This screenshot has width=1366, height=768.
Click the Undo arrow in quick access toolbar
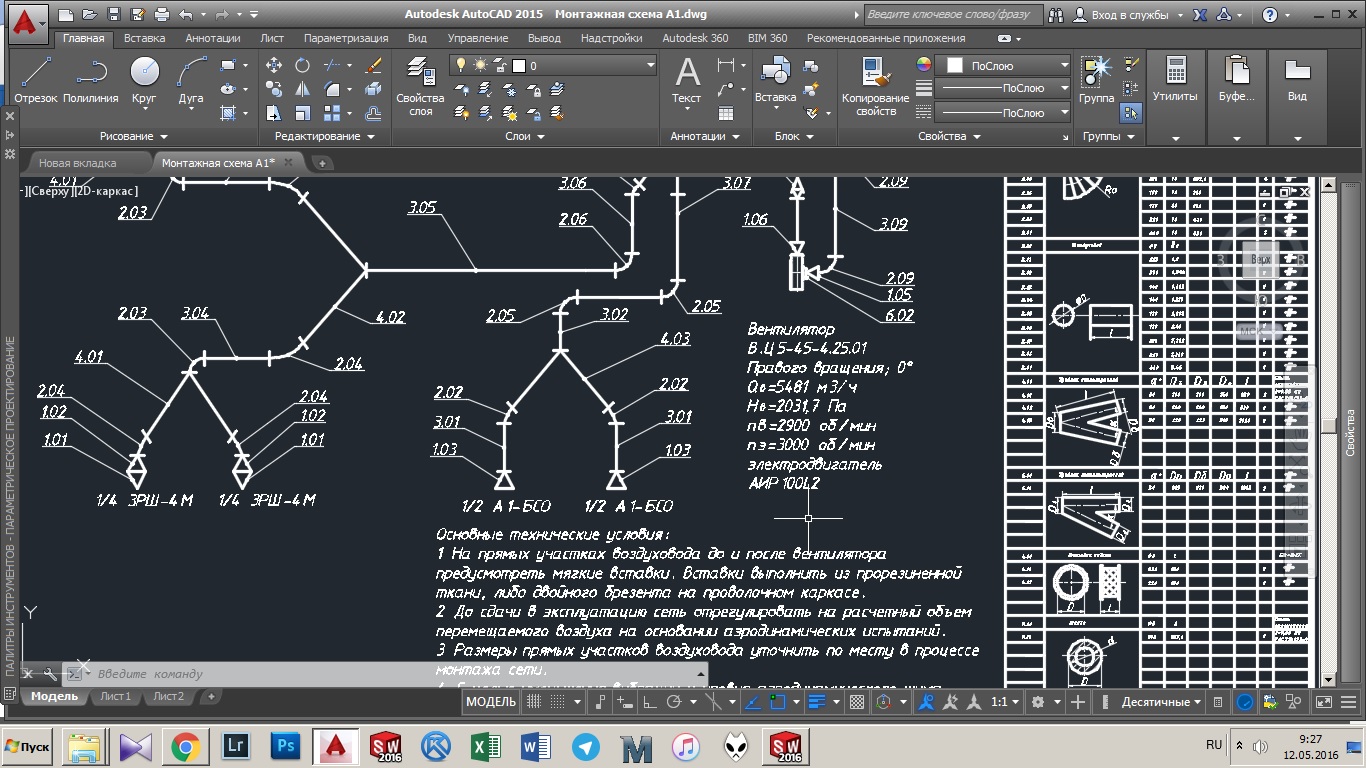coord(185,15)
